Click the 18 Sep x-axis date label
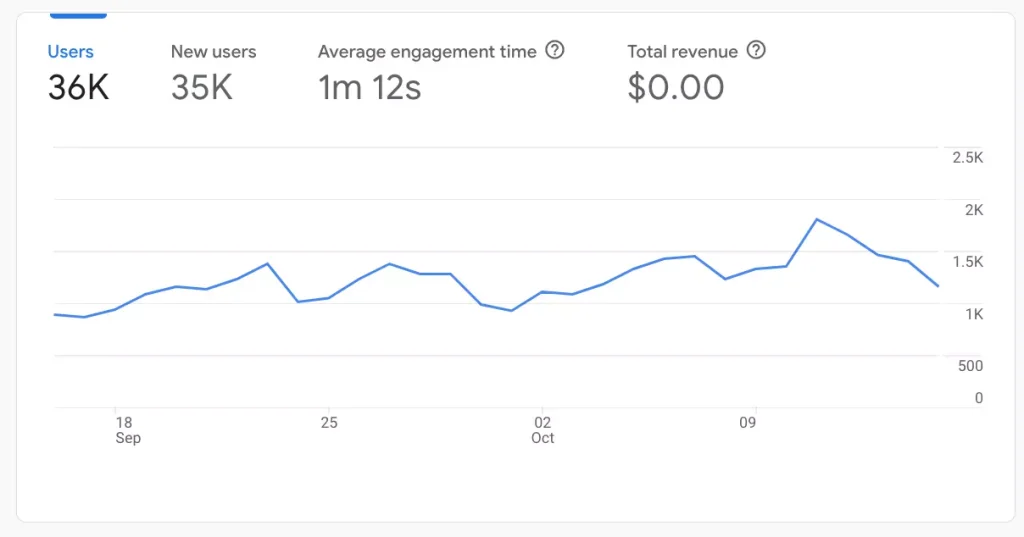Image resolution: width=1024 pixels, height=537 pixels. tap(128, 430)
